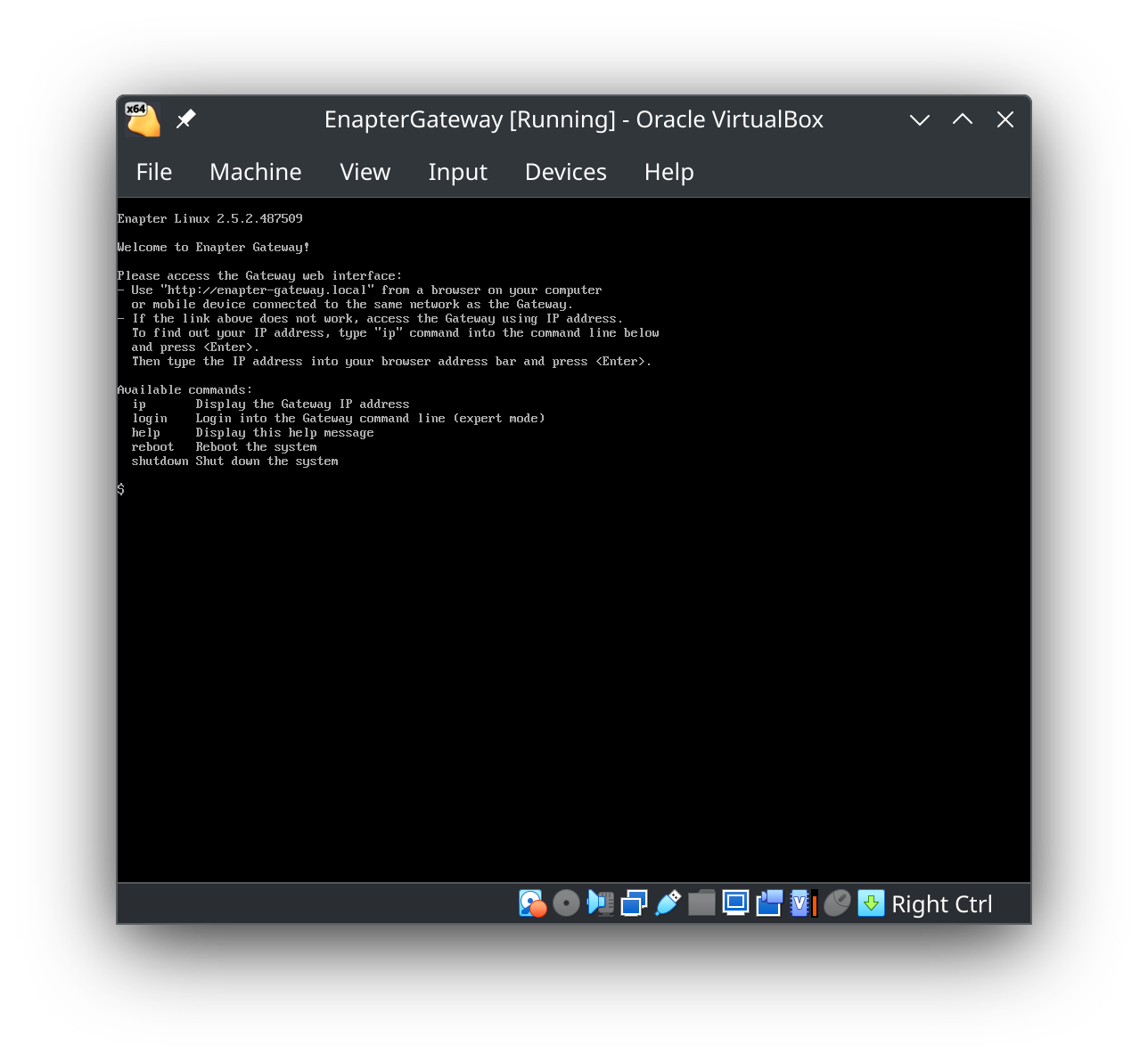Viewport: 1148px width, 1062px height.
Task: Open the Help menu
Action: (668, 172)
